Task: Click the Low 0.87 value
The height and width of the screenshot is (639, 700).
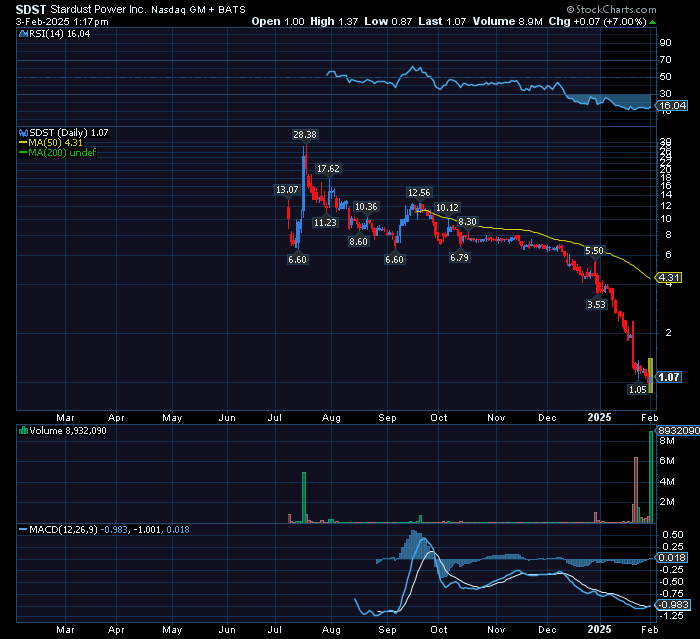Action: (388, 21)
